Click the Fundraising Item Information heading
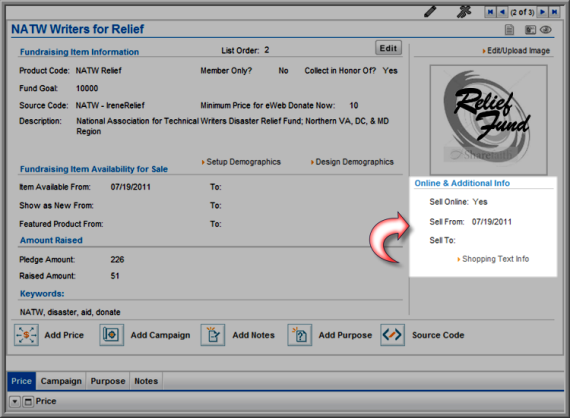Viewport: 570px width, 418px height. point(79,52)
